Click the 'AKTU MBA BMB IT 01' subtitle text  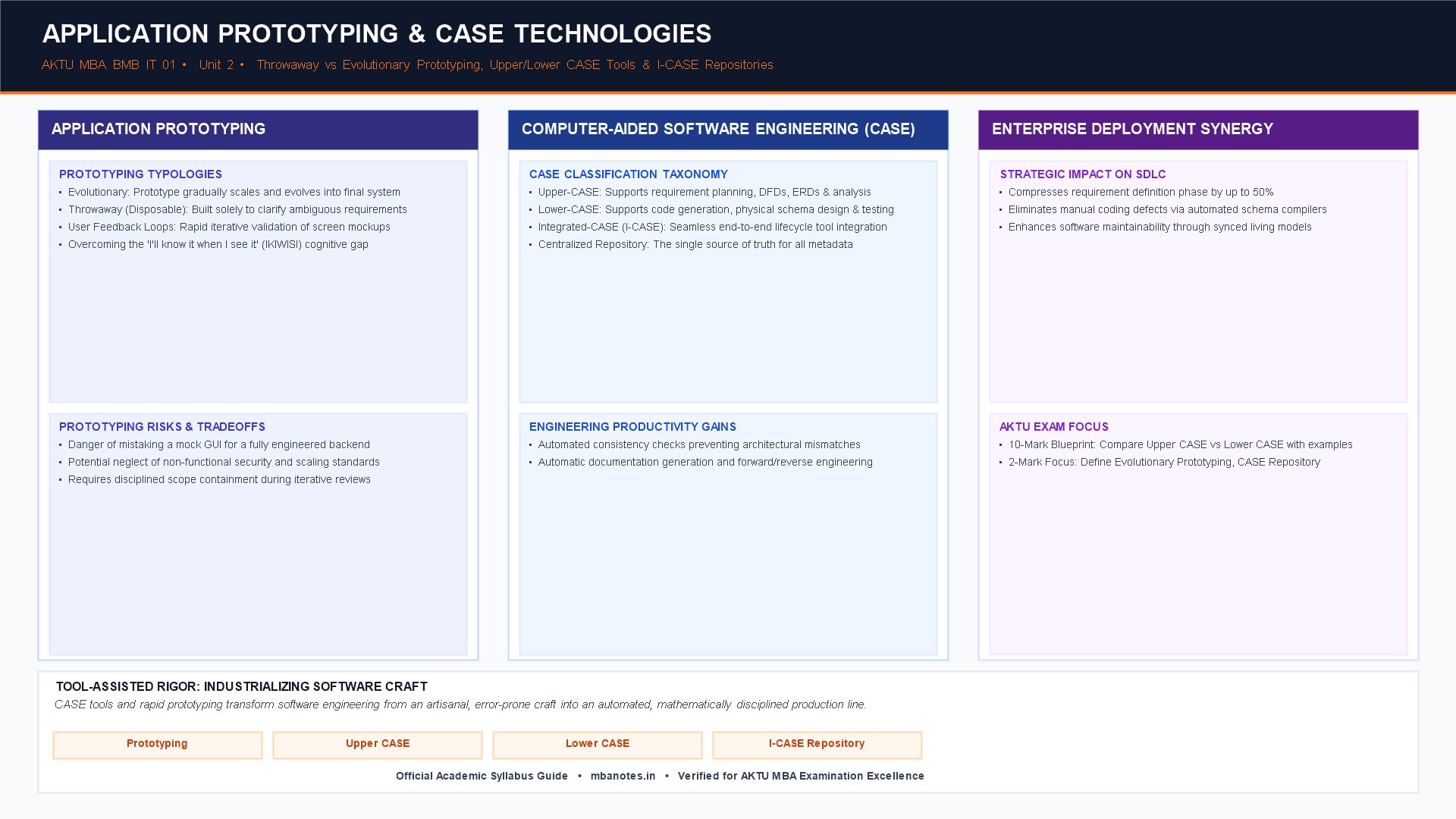pyautogui.click(x=108, y=65)
